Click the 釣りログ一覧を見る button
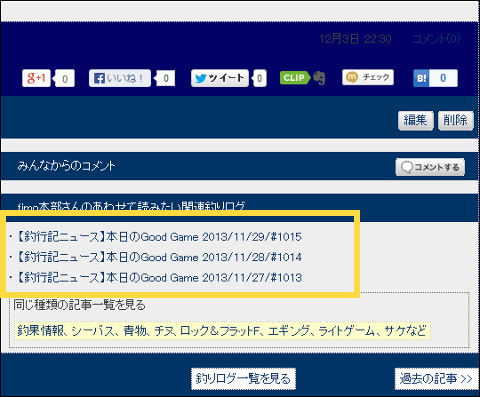Screen dimensions: 480x397 pyautogui.click(x=243, y=379)
